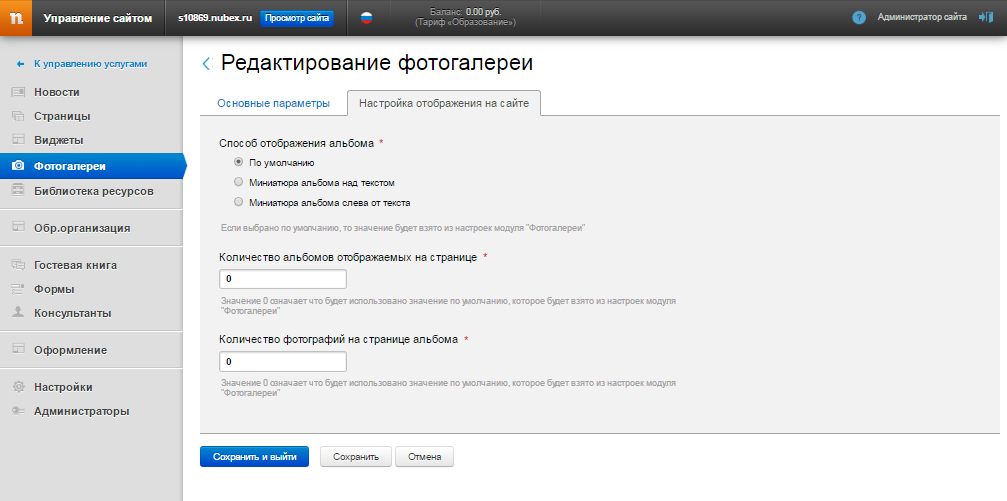Follow the К управлению услугами link
The width and height of the screenshot is (1007, 501).
point(91,64)
